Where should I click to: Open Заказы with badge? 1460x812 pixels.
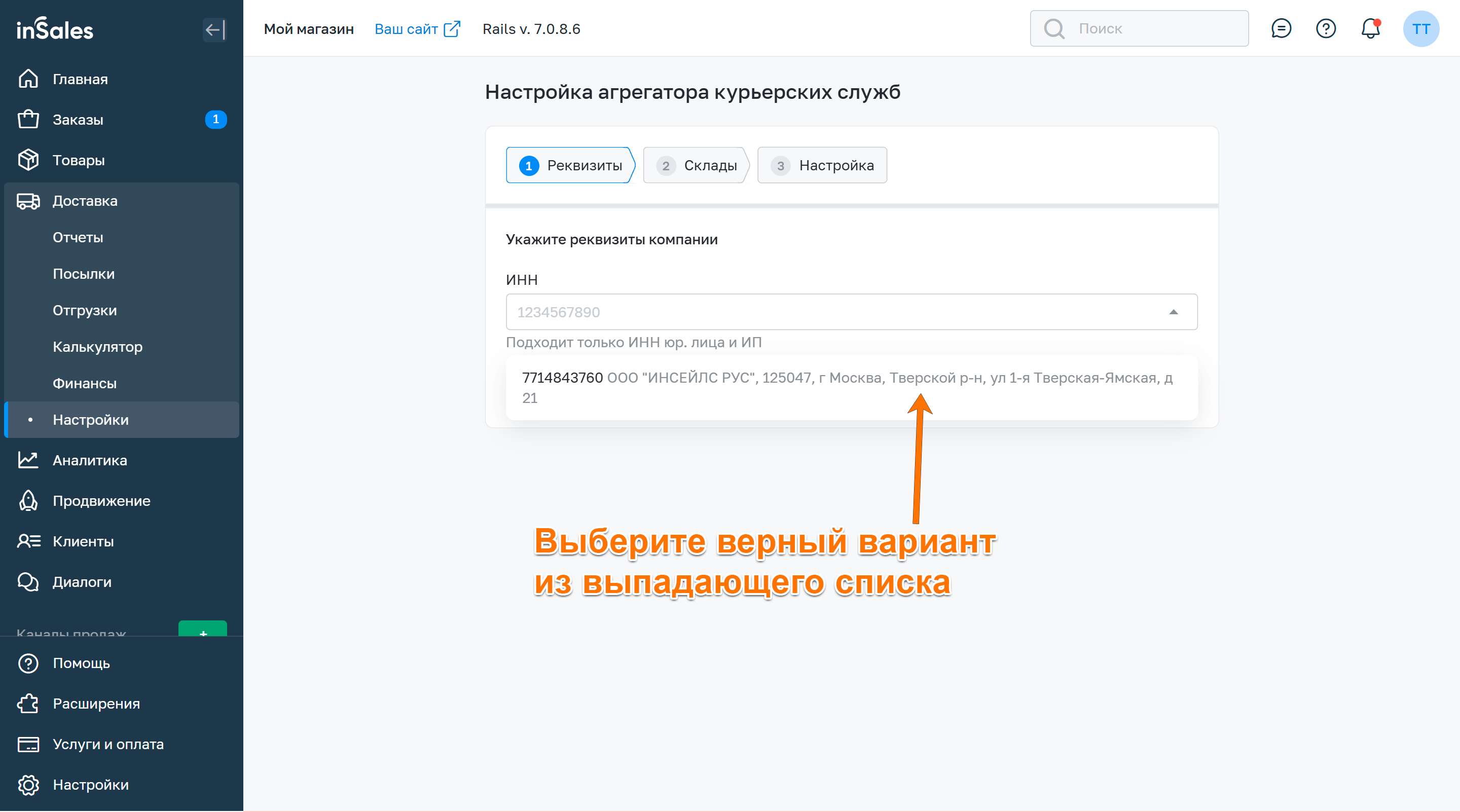coord(78,120)
